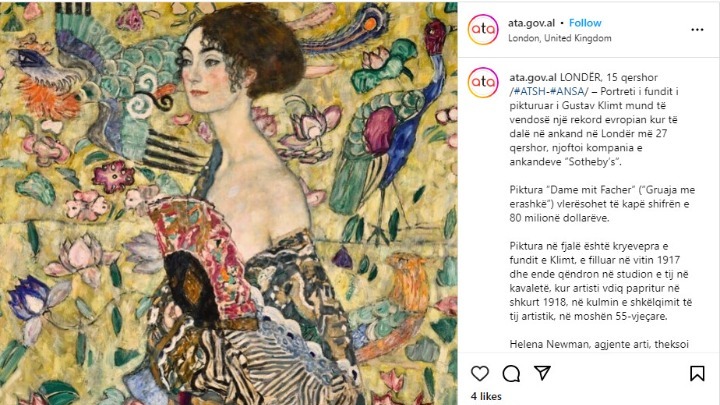Image resolution: width=720 pixels, height=405 pixels.
Task: Open ata.gov.al username in the caption
Action: tap(533, 77)
